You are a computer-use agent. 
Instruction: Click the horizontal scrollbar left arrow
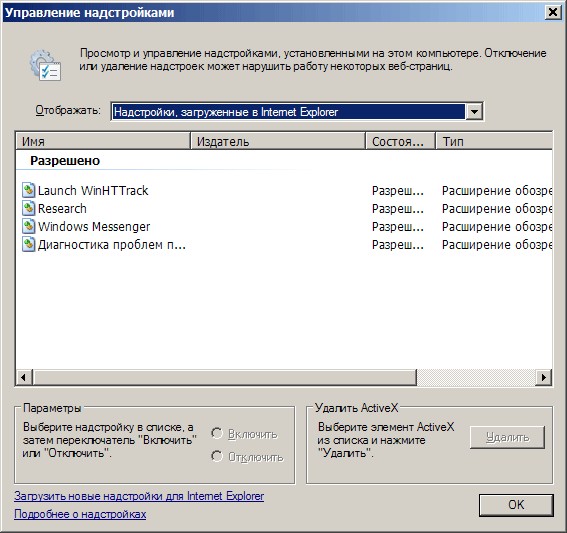[24, 378]
